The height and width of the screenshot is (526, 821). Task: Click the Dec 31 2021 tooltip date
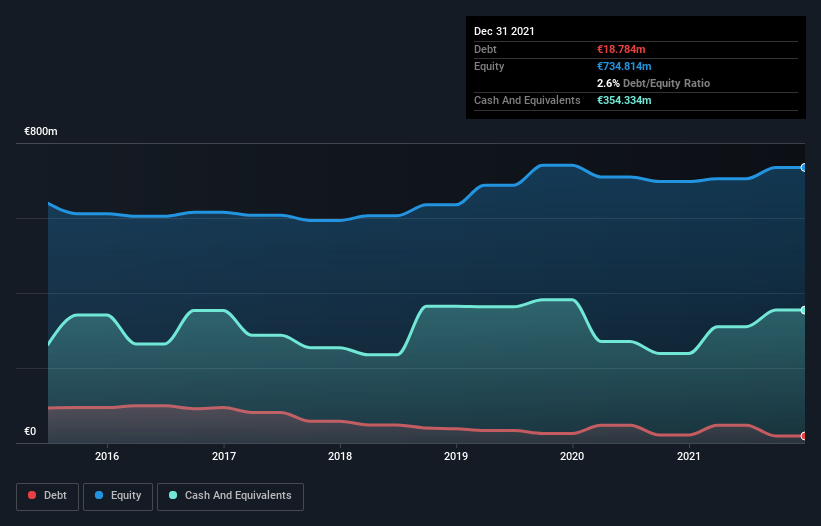[x=504, y=31]
